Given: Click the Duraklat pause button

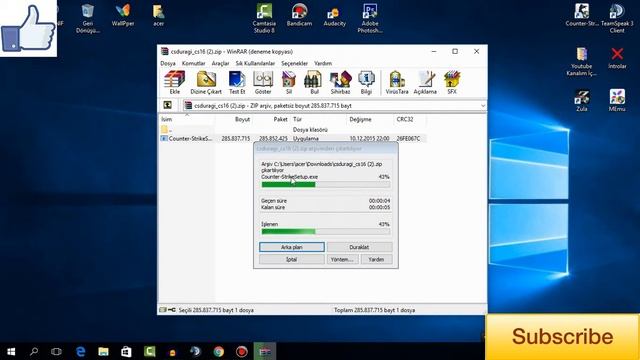Looking at the screenshot, I should pyautogui.click(x=359, y=247).
